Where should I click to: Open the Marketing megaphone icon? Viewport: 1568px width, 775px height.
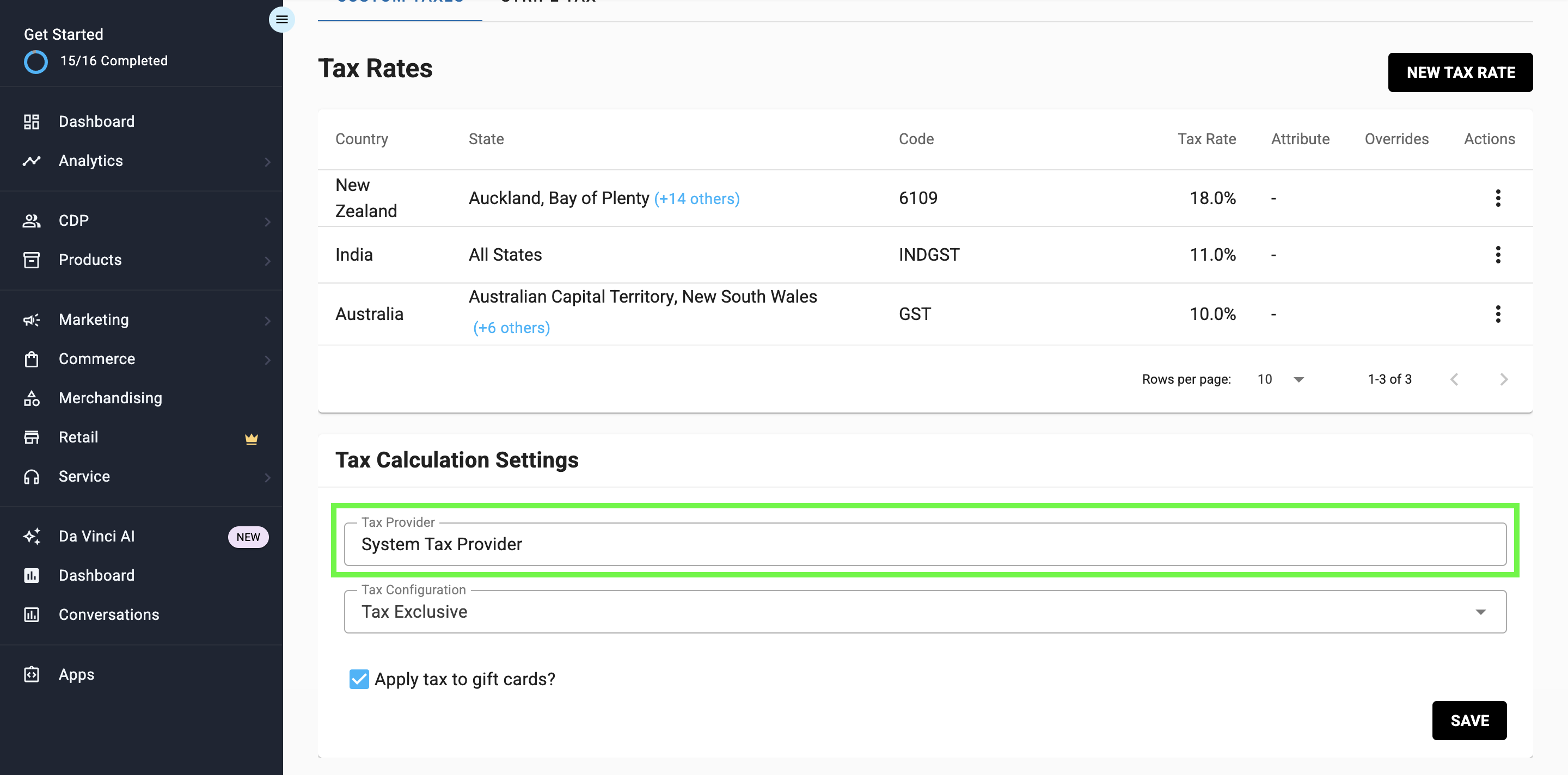(32, 319)
